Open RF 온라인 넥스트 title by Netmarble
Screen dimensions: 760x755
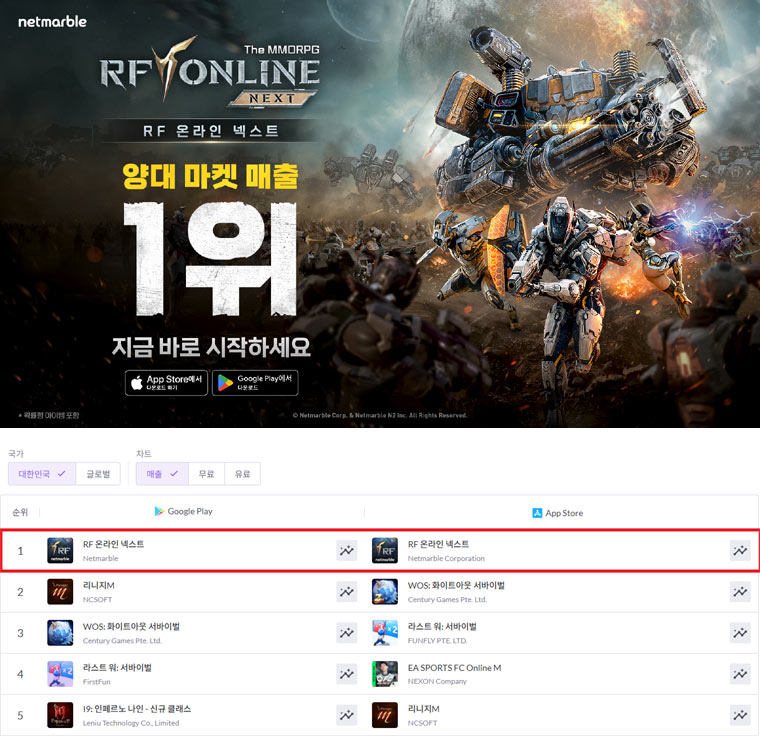pyautogui.click(x=113, y=544)
